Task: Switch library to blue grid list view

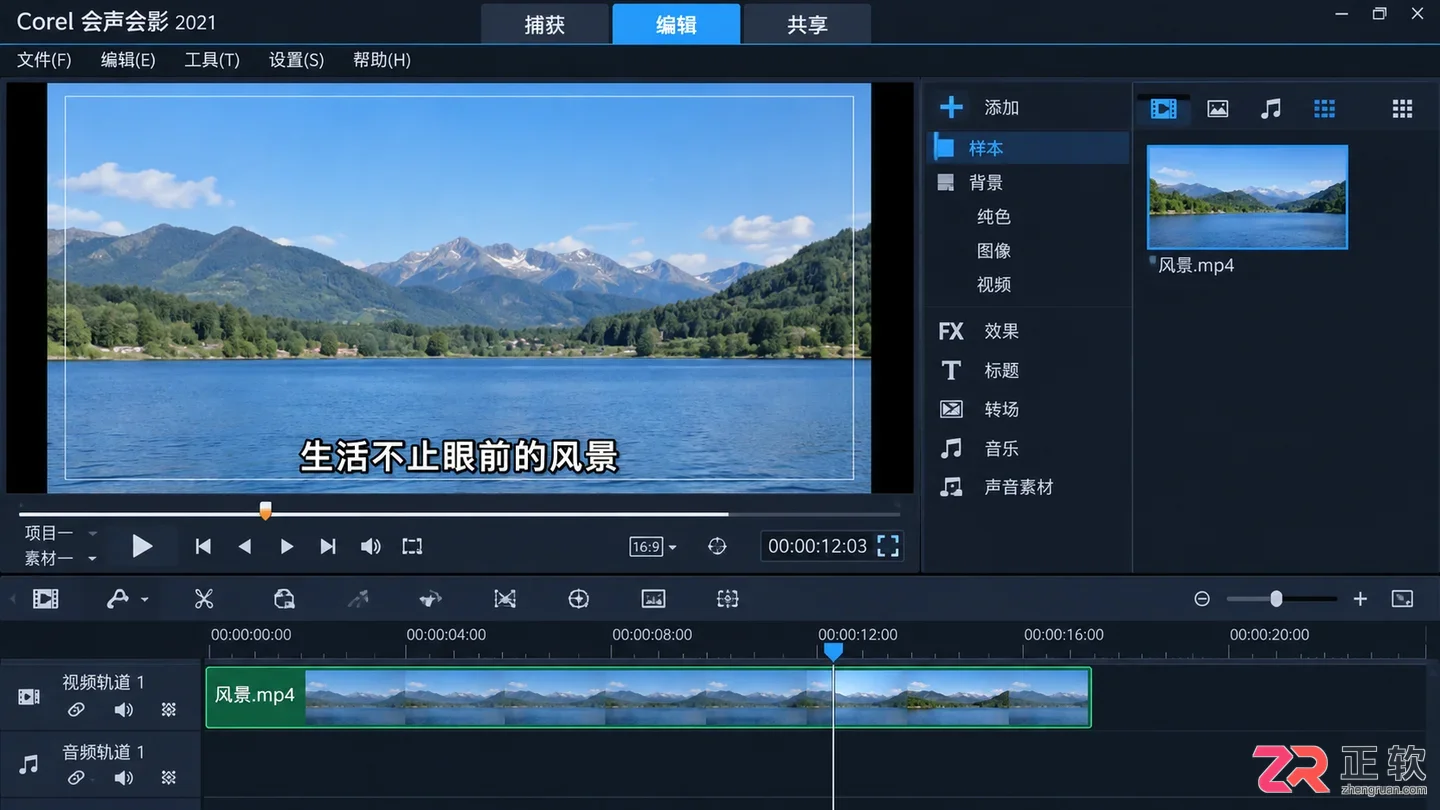Action: [x=1325, y=109]
